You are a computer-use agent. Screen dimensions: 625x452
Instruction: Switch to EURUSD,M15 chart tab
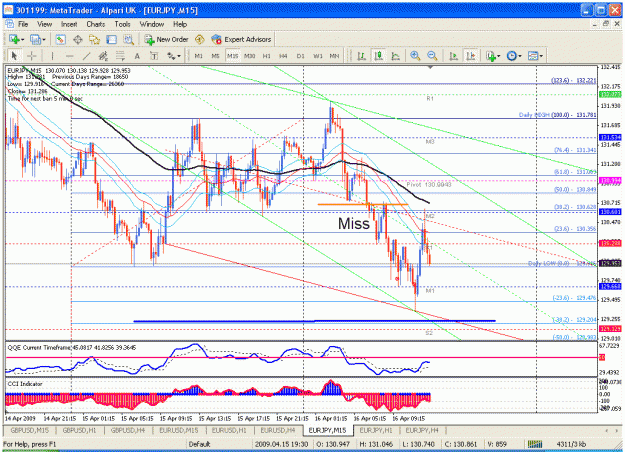(179, 430)
